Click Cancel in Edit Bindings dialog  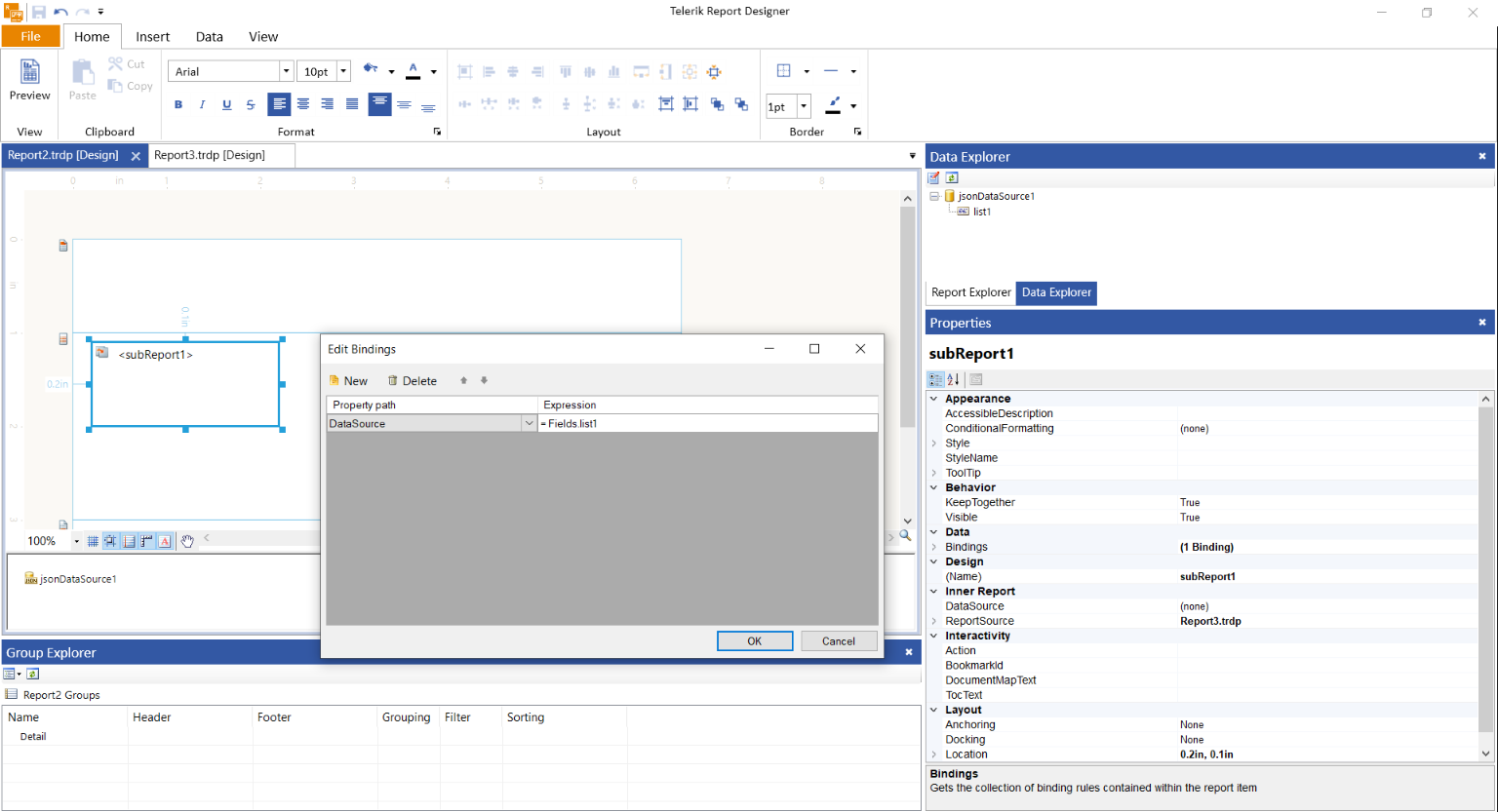click(x=838, y=641)
